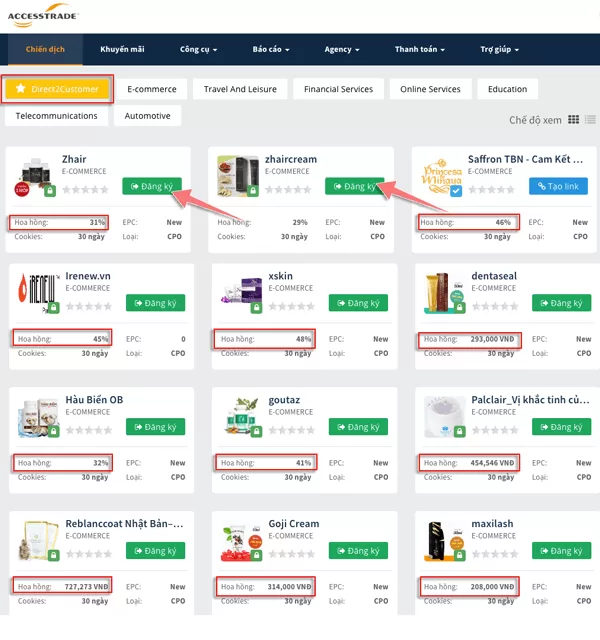Click the Hàu Biển OB product image
The image size is (600, 640).
38,418
